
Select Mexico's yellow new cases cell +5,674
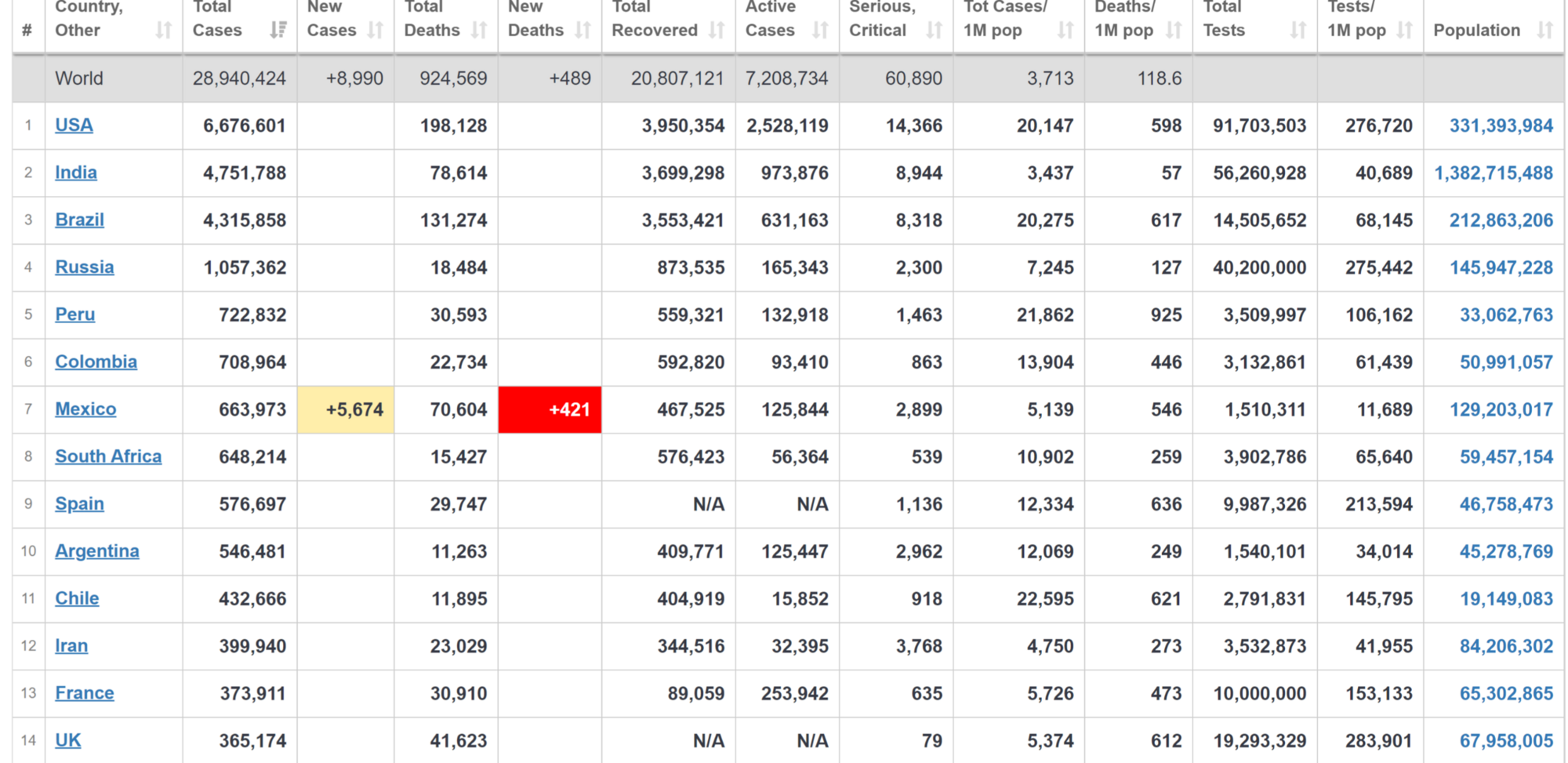point(346,409)
